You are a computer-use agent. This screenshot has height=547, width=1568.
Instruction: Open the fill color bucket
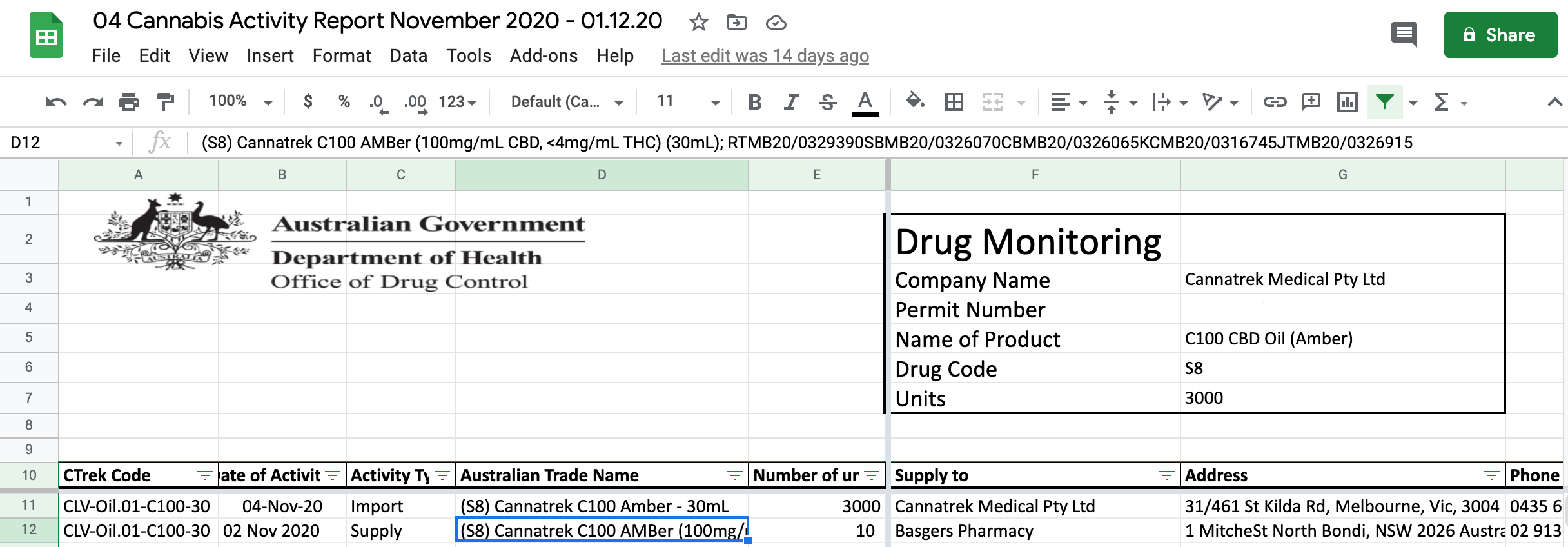coord(916,101)
